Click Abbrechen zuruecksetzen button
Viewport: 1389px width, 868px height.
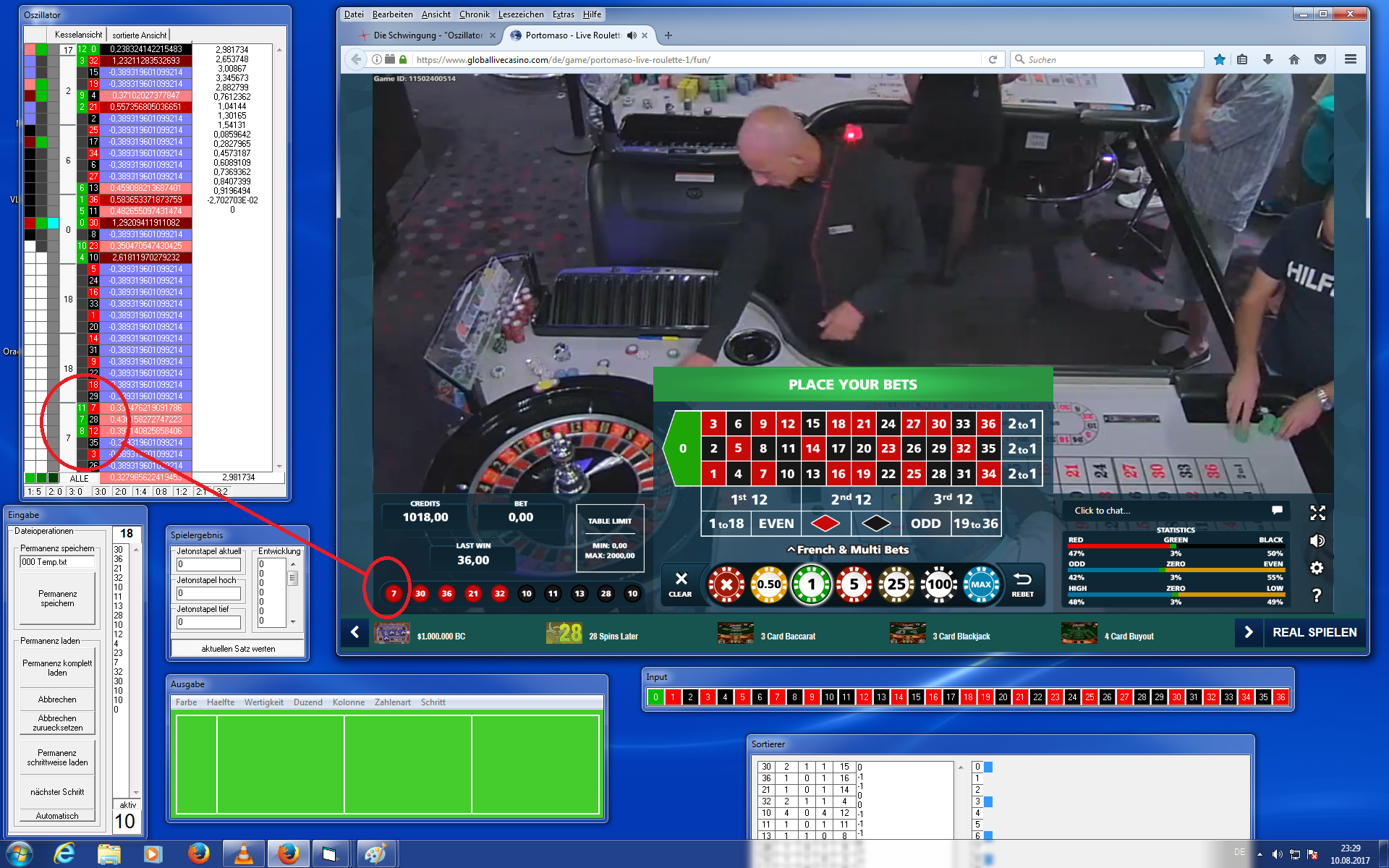pyautogui.click(x=57, y=723)
